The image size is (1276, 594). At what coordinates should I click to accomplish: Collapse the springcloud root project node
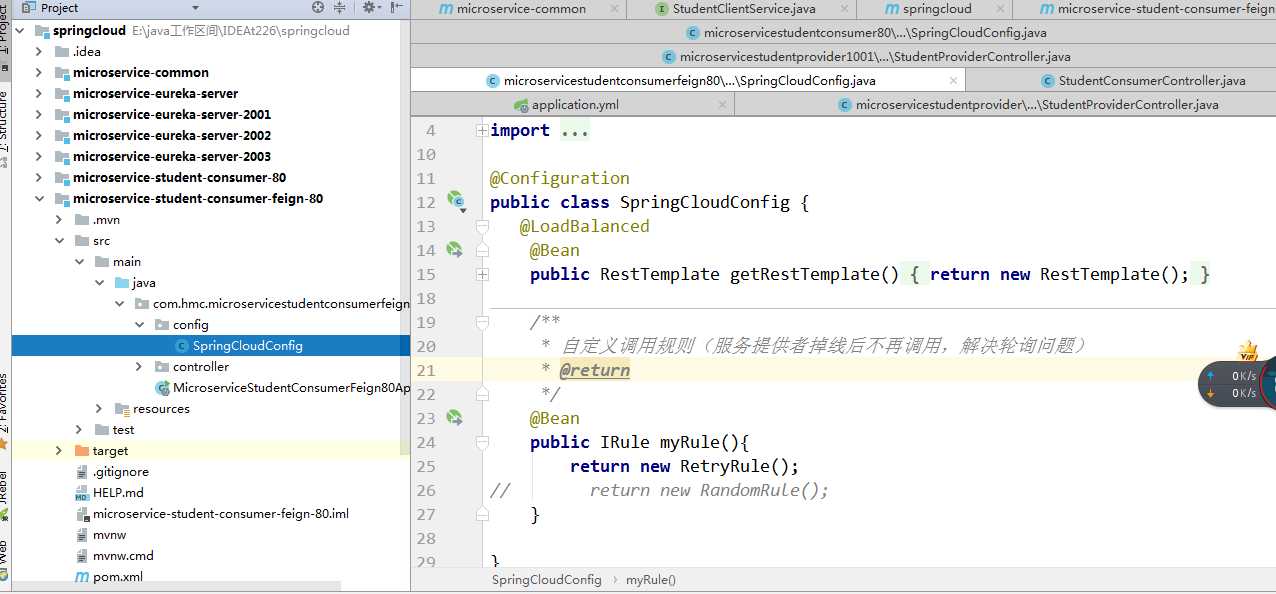pyautogui.click(x=19, y=31)
